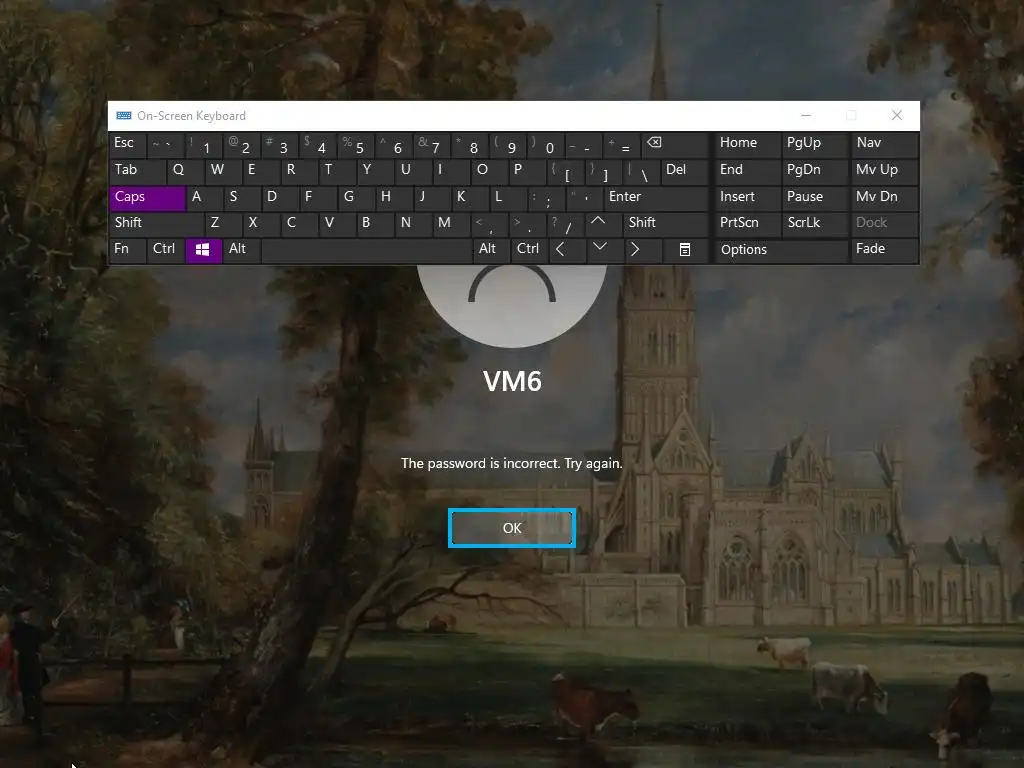Click the A key
The height and width of the screenshot is (768, 1024).
[x=204, y=199]
